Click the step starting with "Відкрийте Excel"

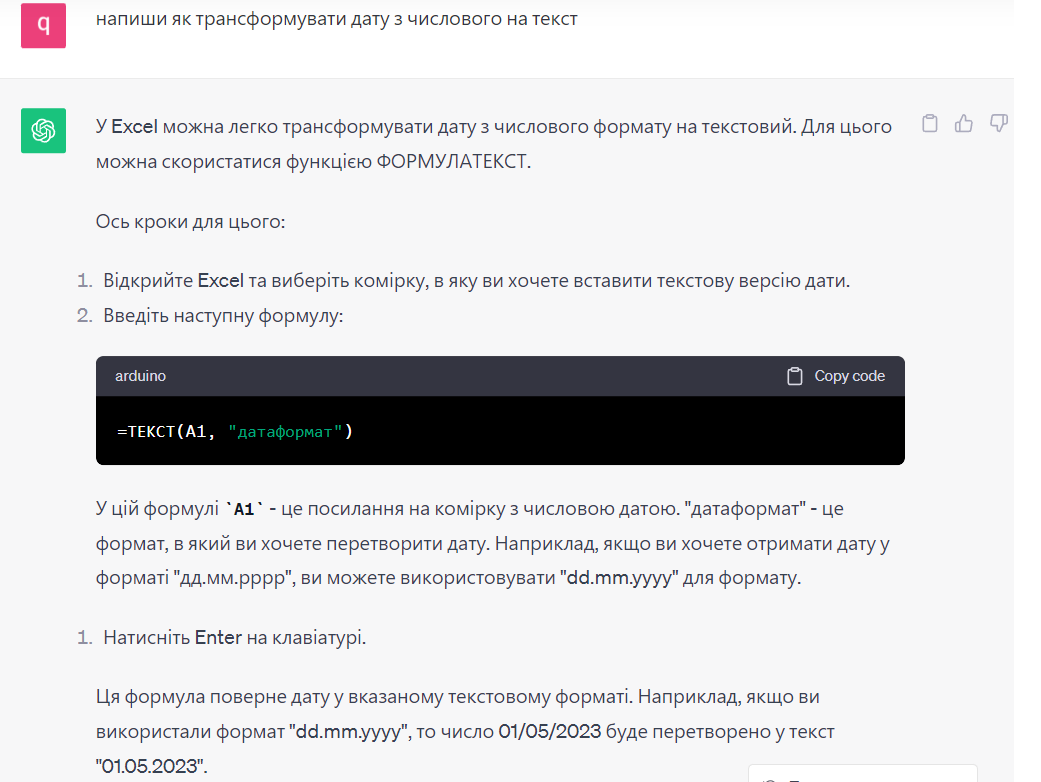coord(476,281)
